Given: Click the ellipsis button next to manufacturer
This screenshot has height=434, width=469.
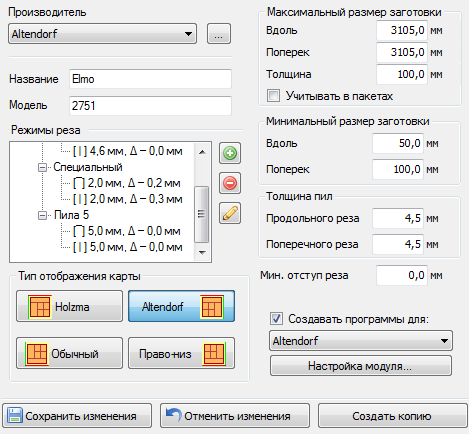Looking at the screenshot, I should pyautogui.click(x=219, y=33).
